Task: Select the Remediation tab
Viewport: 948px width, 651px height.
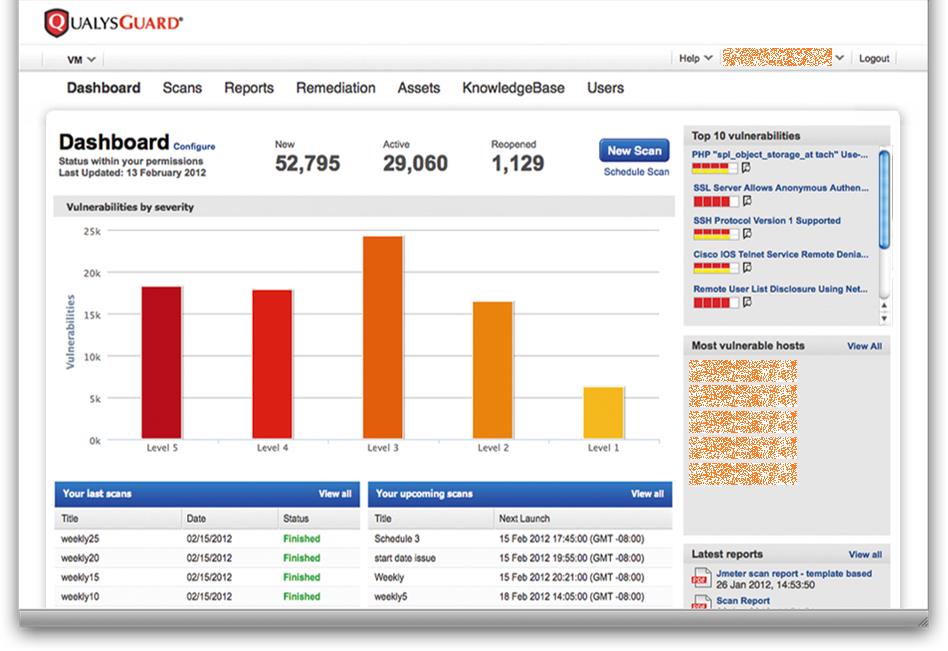Action: 336,88
